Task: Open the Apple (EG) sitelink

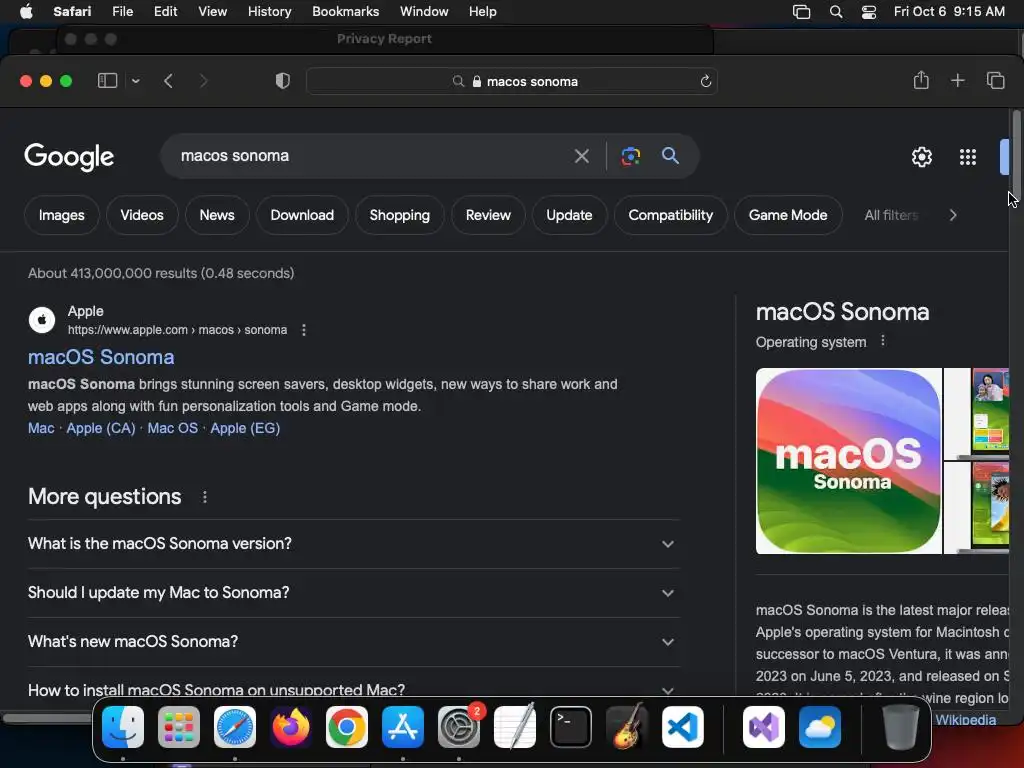Action: click(245, 428)
